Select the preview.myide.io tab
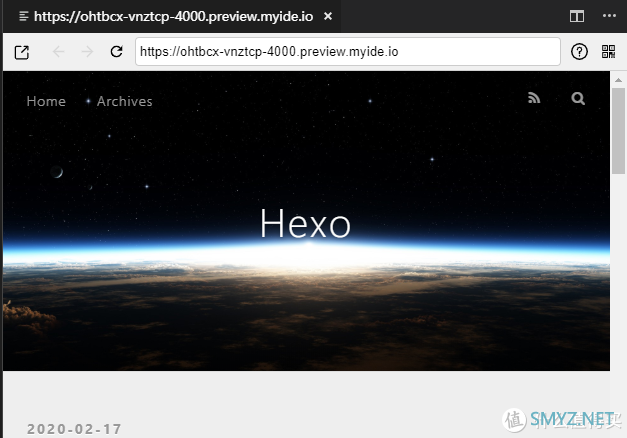The height and width of the screenshot is (438, 627). pos(172,16)
